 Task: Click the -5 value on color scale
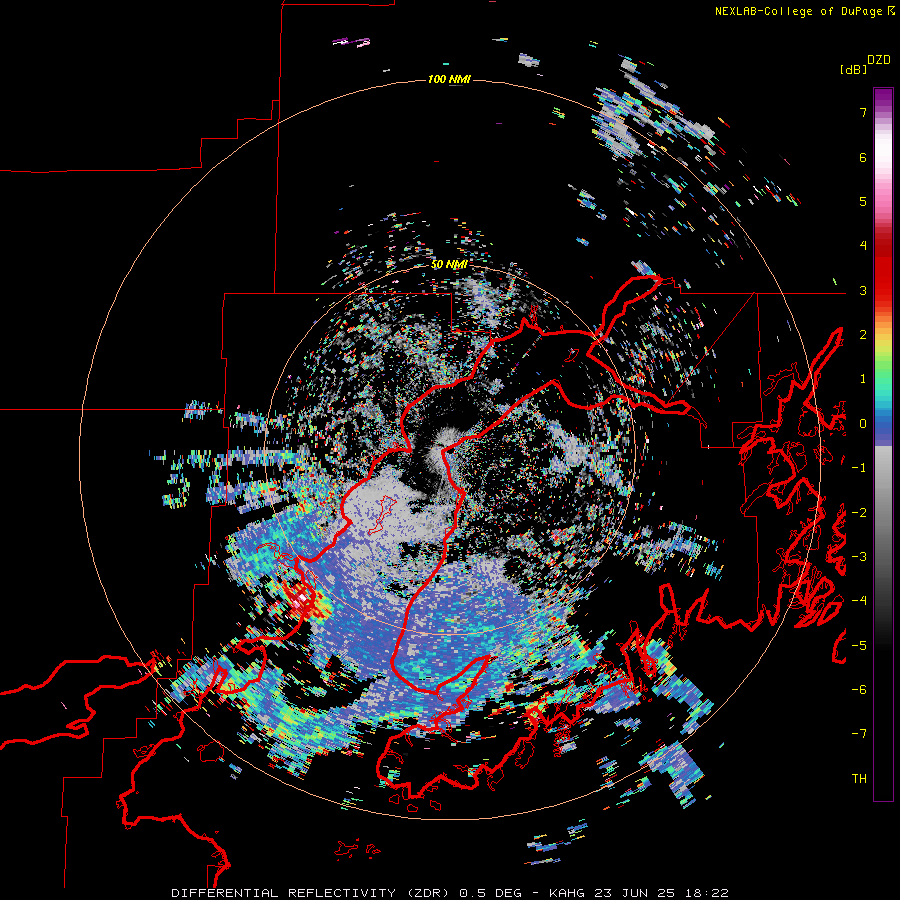859,645
